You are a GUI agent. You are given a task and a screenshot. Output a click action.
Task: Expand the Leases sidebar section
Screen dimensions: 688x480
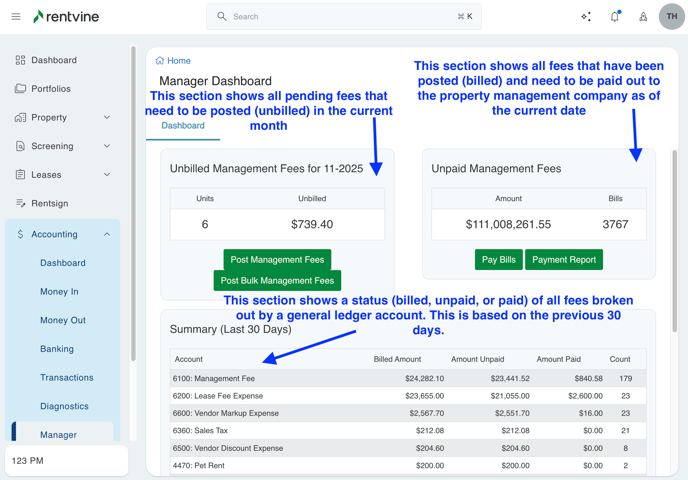107,175
